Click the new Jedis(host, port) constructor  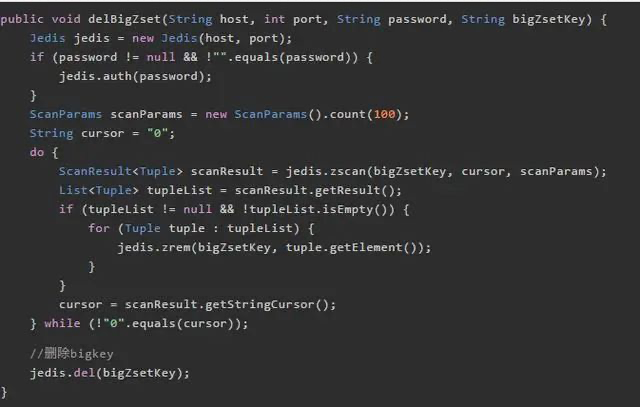(212, 38)
